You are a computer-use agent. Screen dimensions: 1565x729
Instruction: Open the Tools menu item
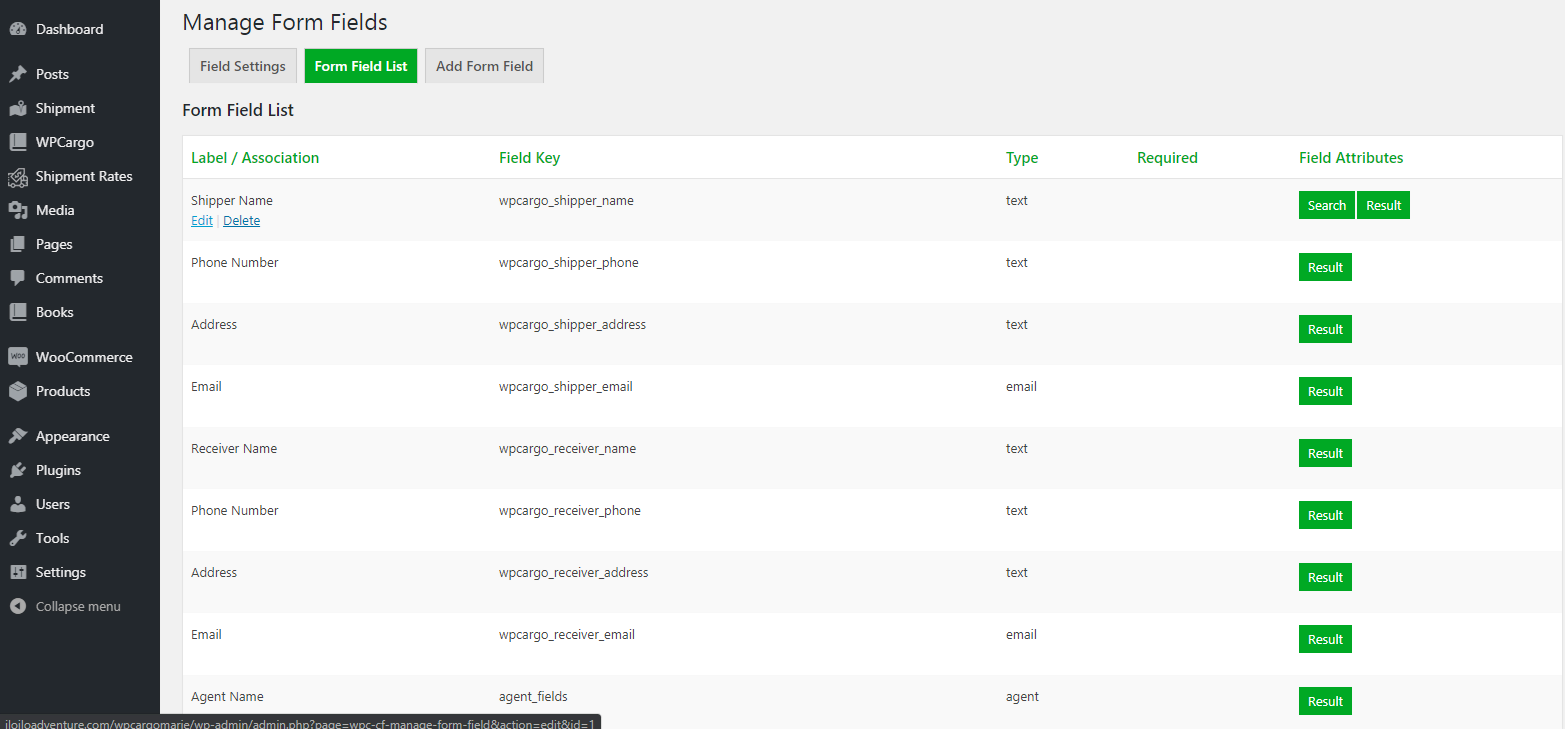[x=80, y=538]
